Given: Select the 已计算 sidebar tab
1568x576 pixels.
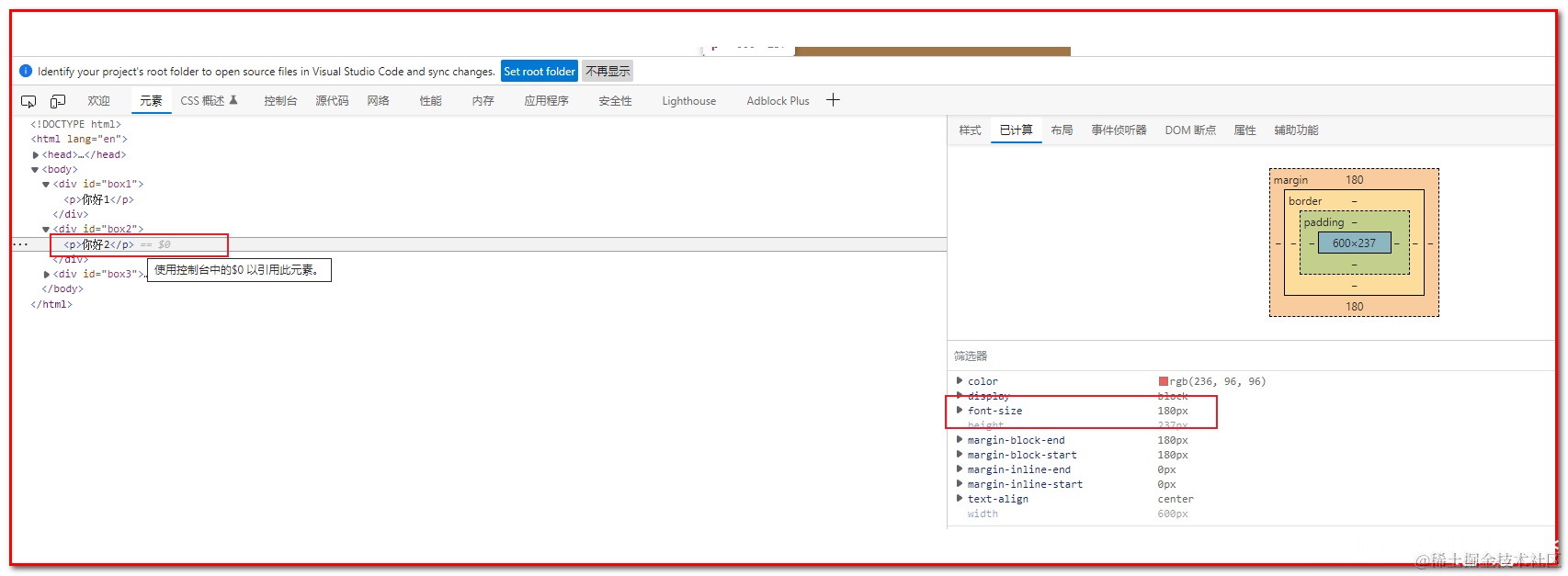Looking at the screenshot, I should (1016, 130).
